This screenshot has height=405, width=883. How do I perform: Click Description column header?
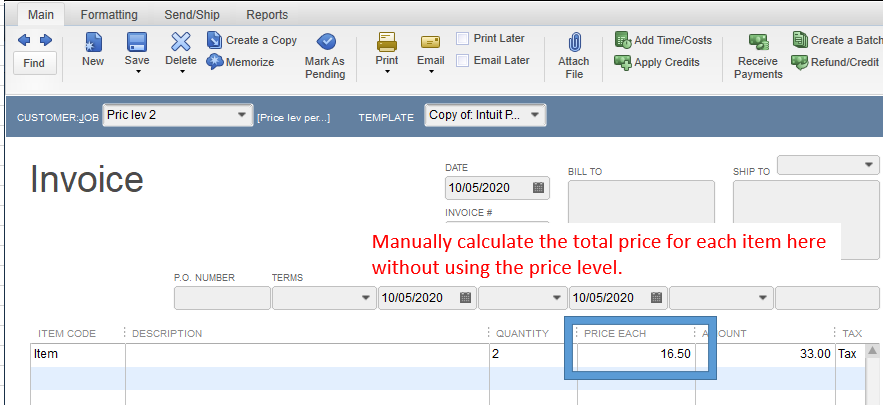[167, 333]
